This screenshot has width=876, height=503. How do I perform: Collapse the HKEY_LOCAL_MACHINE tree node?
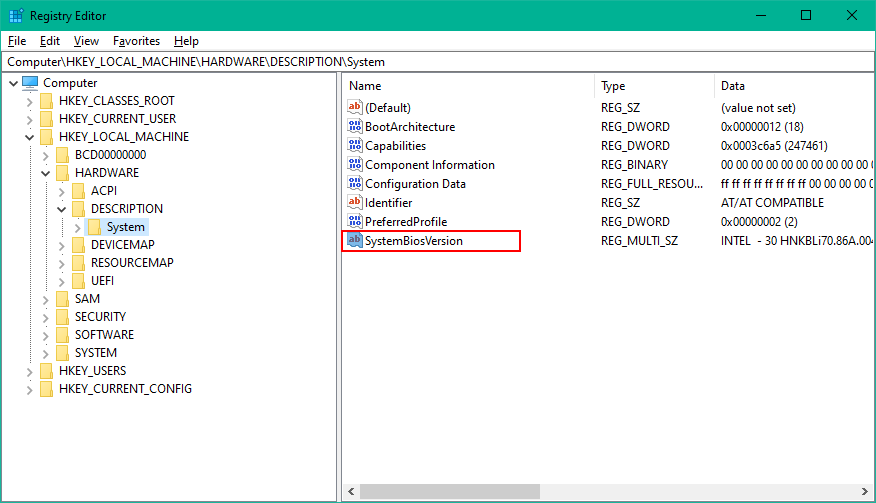tap(30, 137)
